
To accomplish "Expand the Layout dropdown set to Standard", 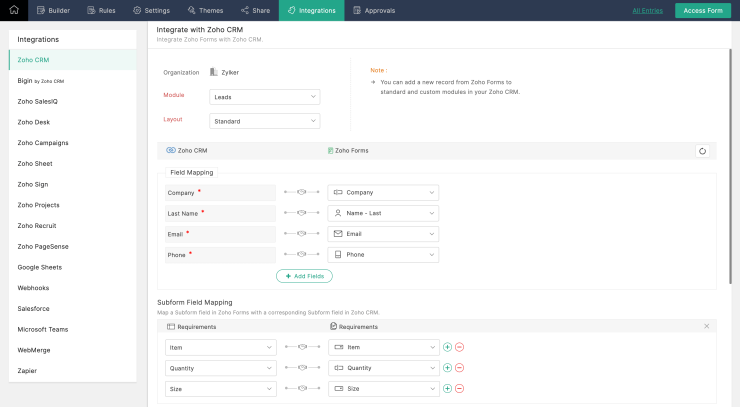I will (x=264, y=121).
